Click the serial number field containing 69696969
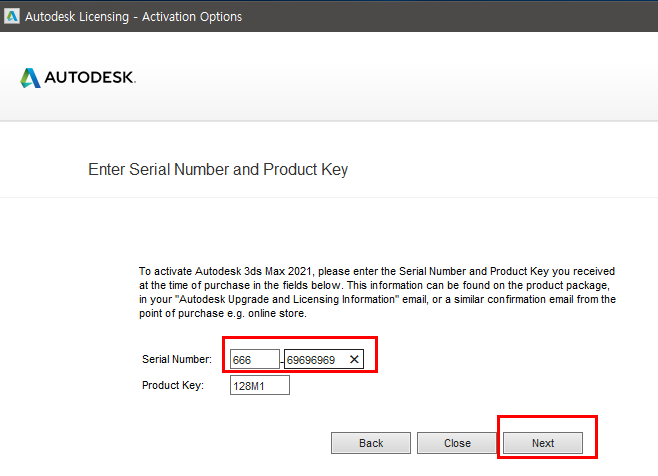The image size is (658, 476). (315, 359)
